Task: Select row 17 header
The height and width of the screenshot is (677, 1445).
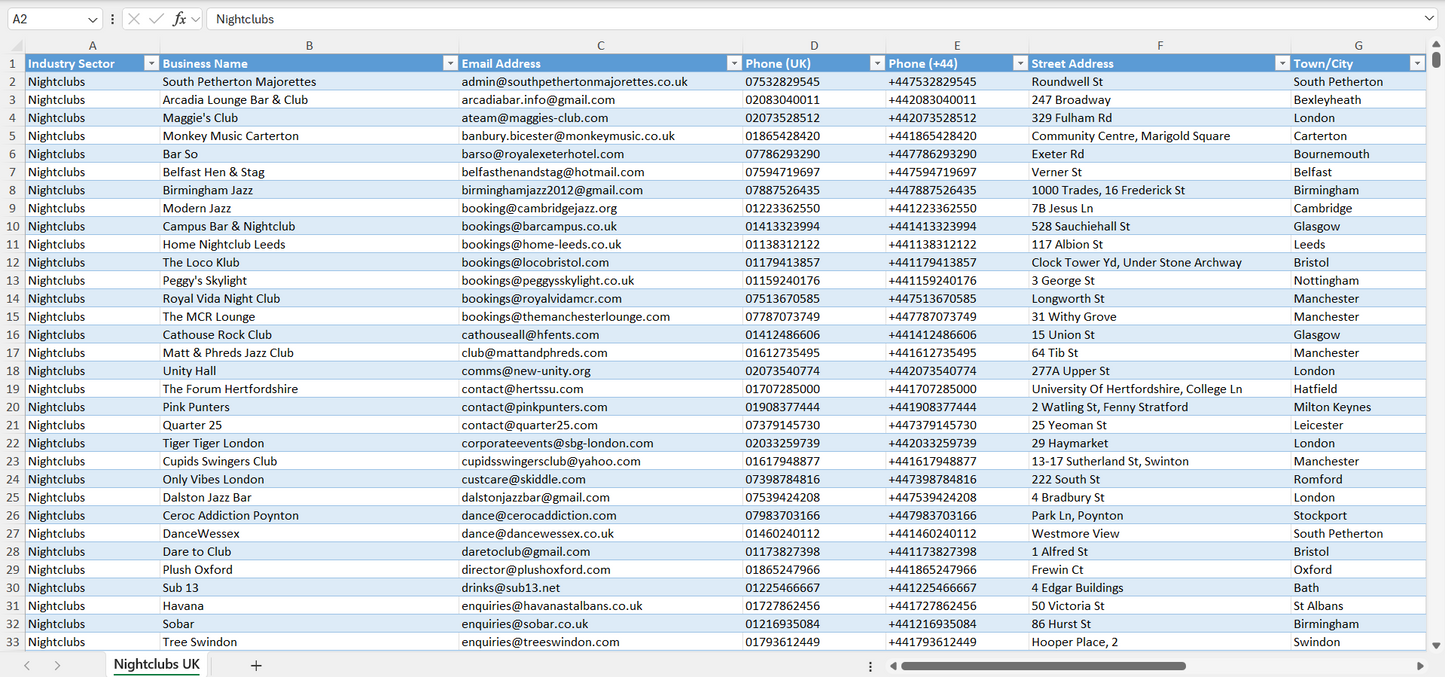Action: 12,353
